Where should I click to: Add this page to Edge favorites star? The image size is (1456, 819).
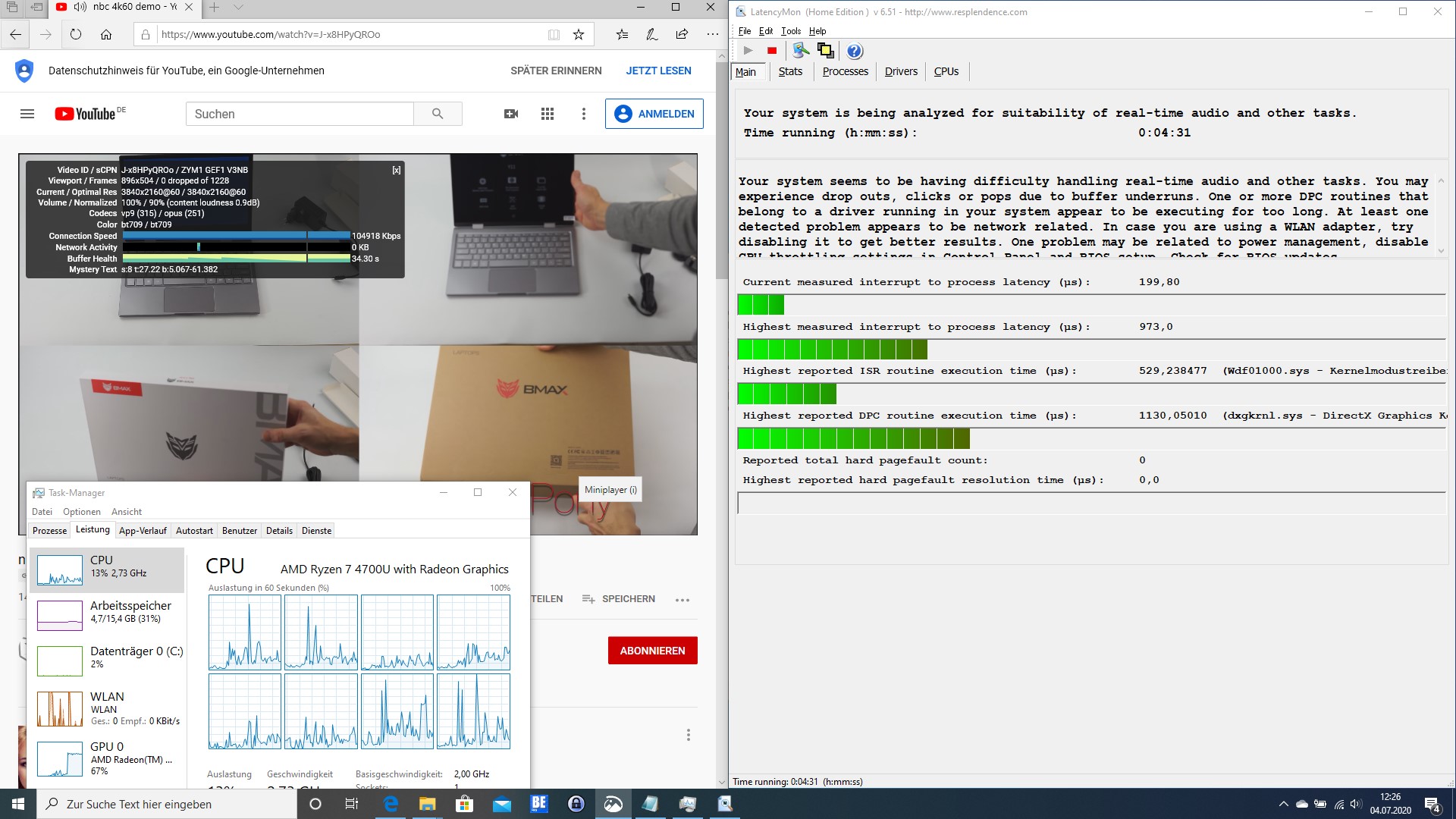pyautogui.click(x=579, y=34)
